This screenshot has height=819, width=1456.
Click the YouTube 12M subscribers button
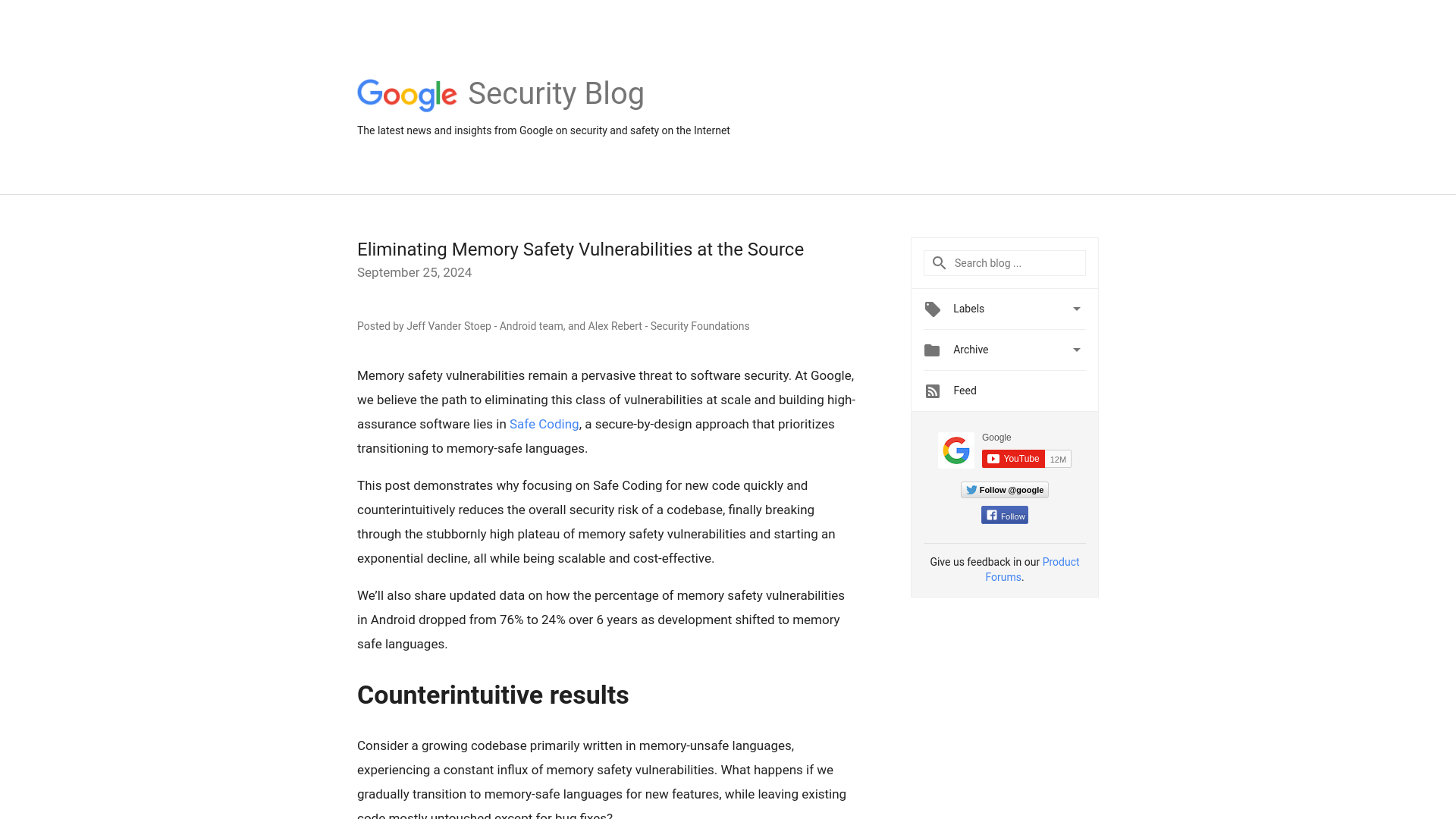tap(1025, 459)
